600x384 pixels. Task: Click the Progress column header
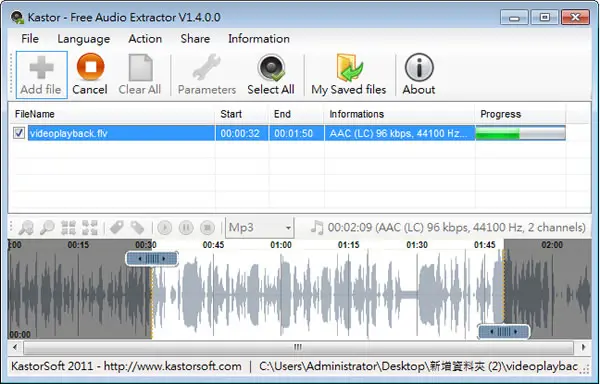tap(520, 114)
